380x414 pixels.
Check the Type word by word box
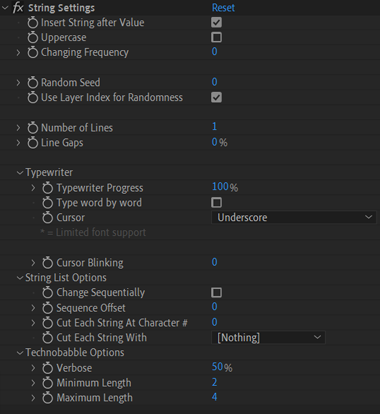coord(216,202)
